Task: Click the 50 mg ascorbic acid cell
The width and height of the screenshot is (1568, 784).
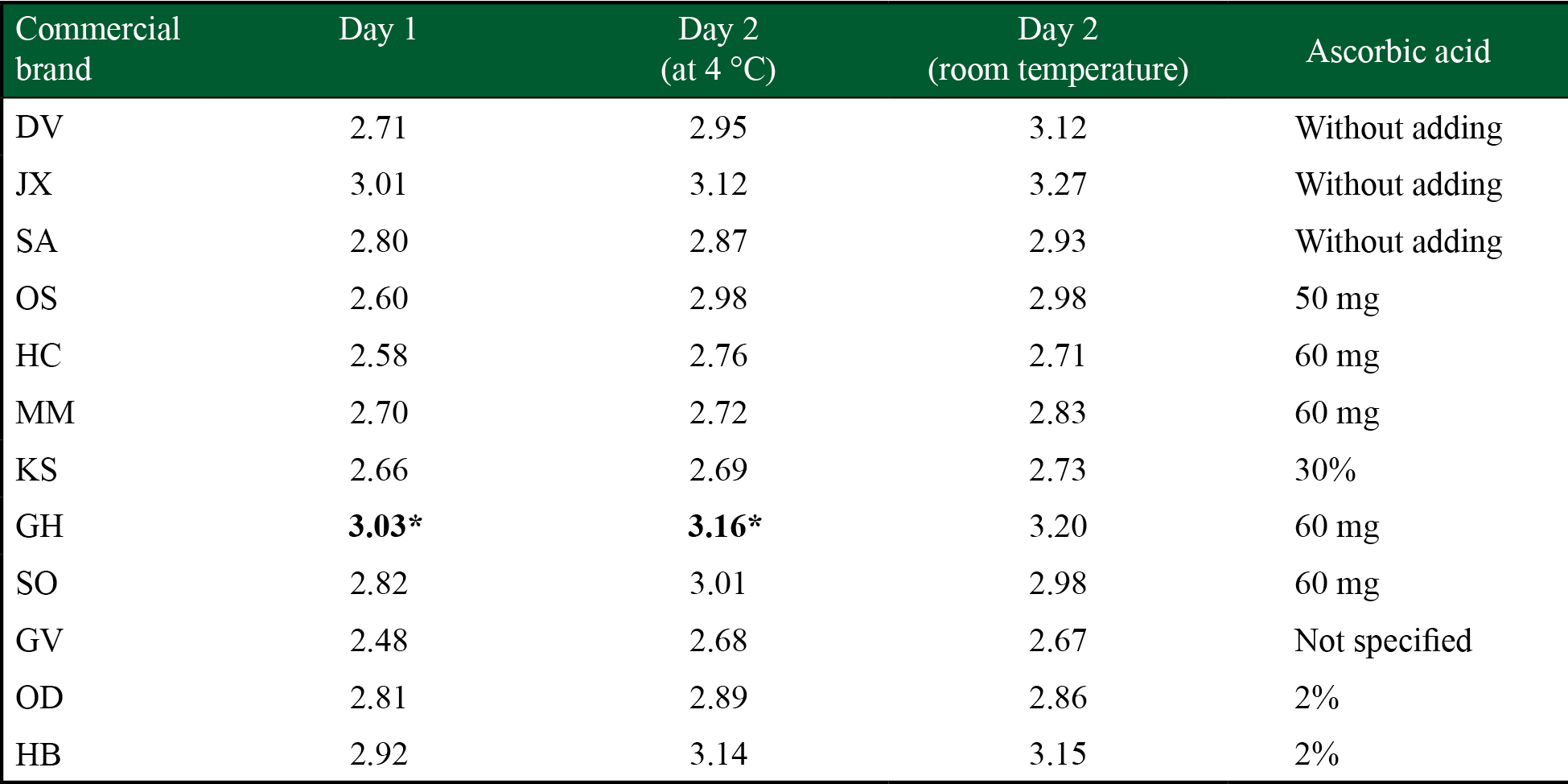Action: (x=1336, y=299)
